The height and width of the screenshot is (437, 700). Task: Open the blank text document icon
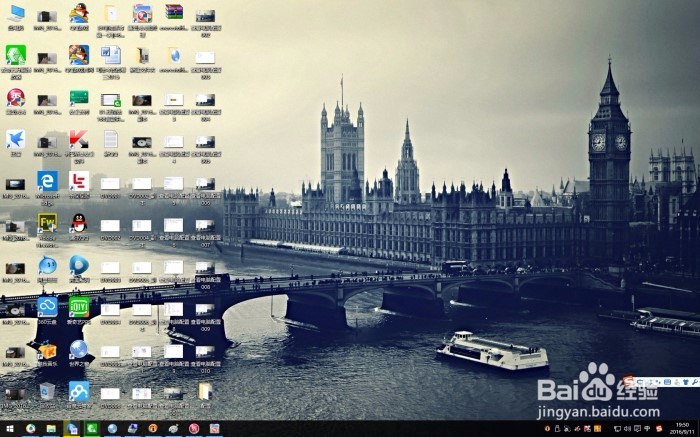pos(110,139)
